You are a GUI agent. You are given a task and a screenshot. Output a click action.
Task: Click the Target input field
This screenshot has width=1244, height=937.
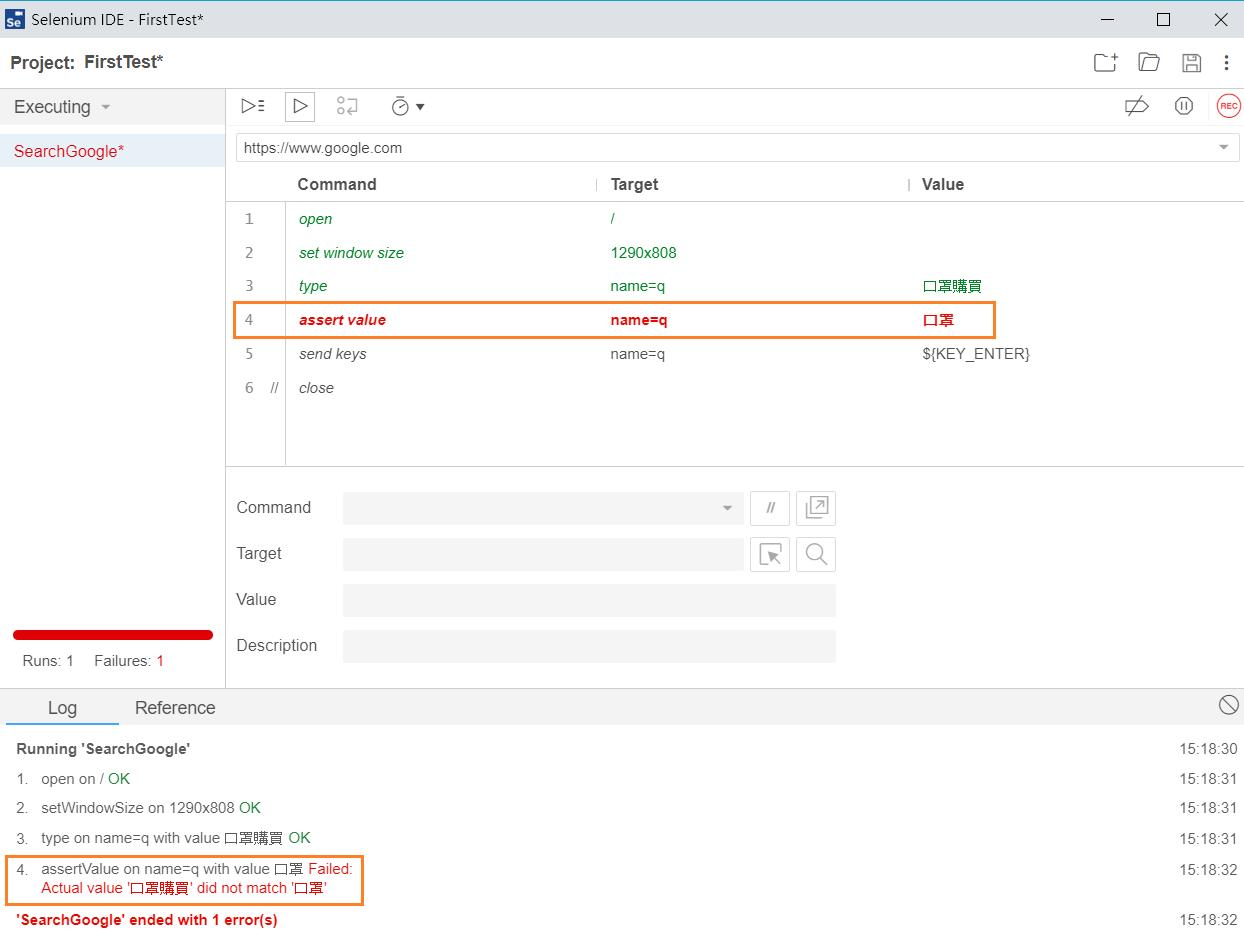click(x=543, y=554)
